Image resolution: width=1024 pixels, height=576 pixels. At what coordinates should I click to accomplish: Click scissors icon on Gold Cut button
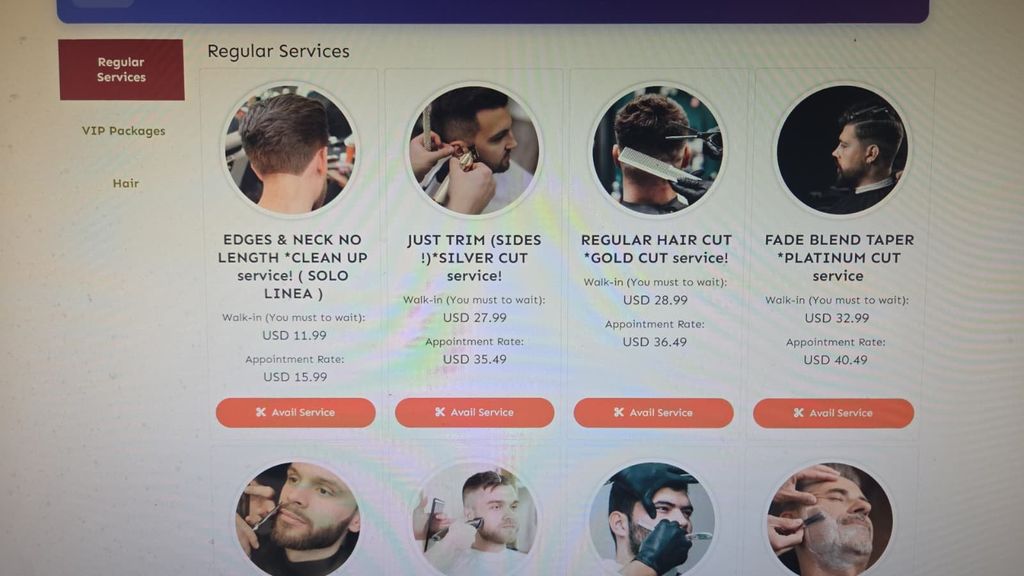tap(618, 412)
